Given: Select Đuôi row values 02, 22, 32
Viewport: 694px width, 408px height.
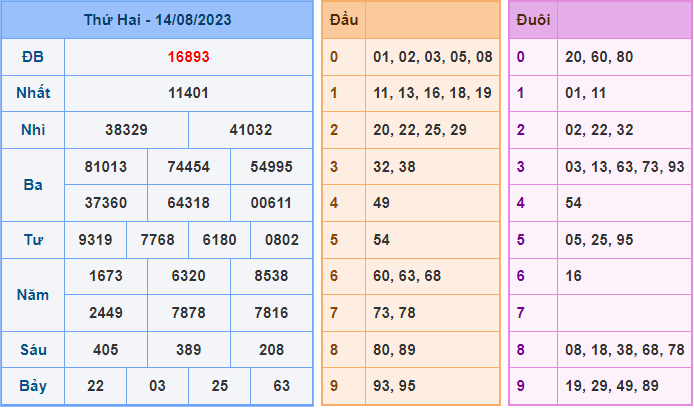Looking at the screenshot, I should [599, 130].
